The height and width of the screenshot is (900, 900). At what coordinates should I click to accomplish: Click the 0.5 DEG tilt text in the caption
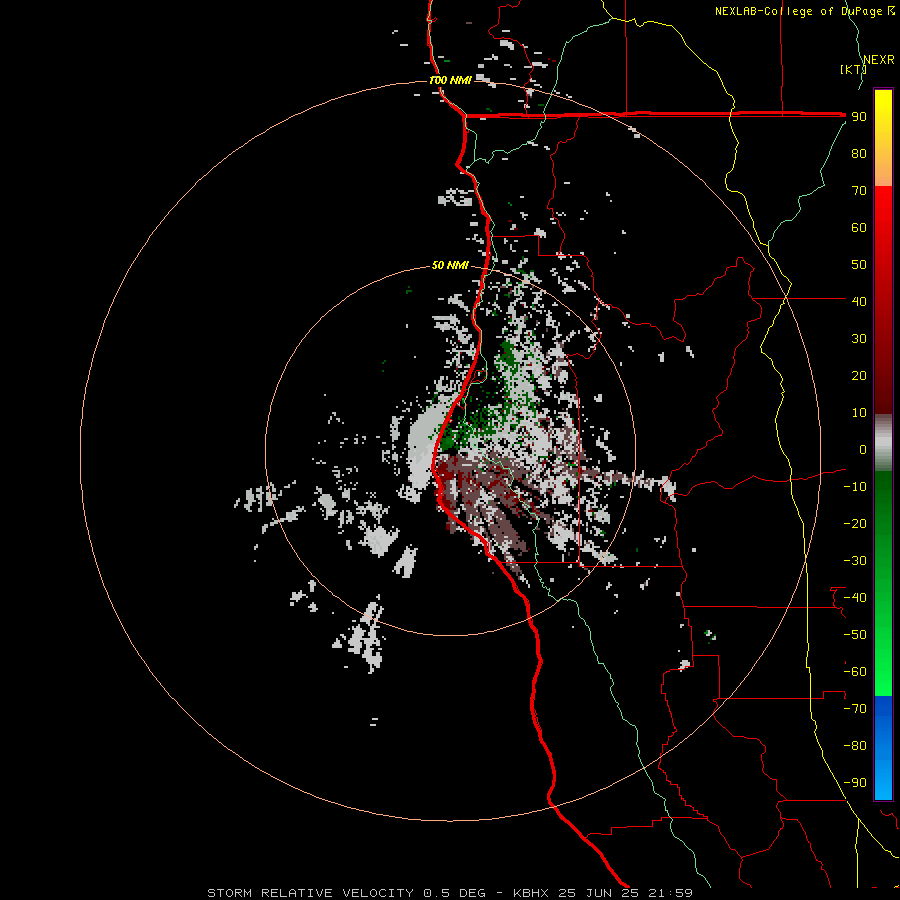click(455, 893)
